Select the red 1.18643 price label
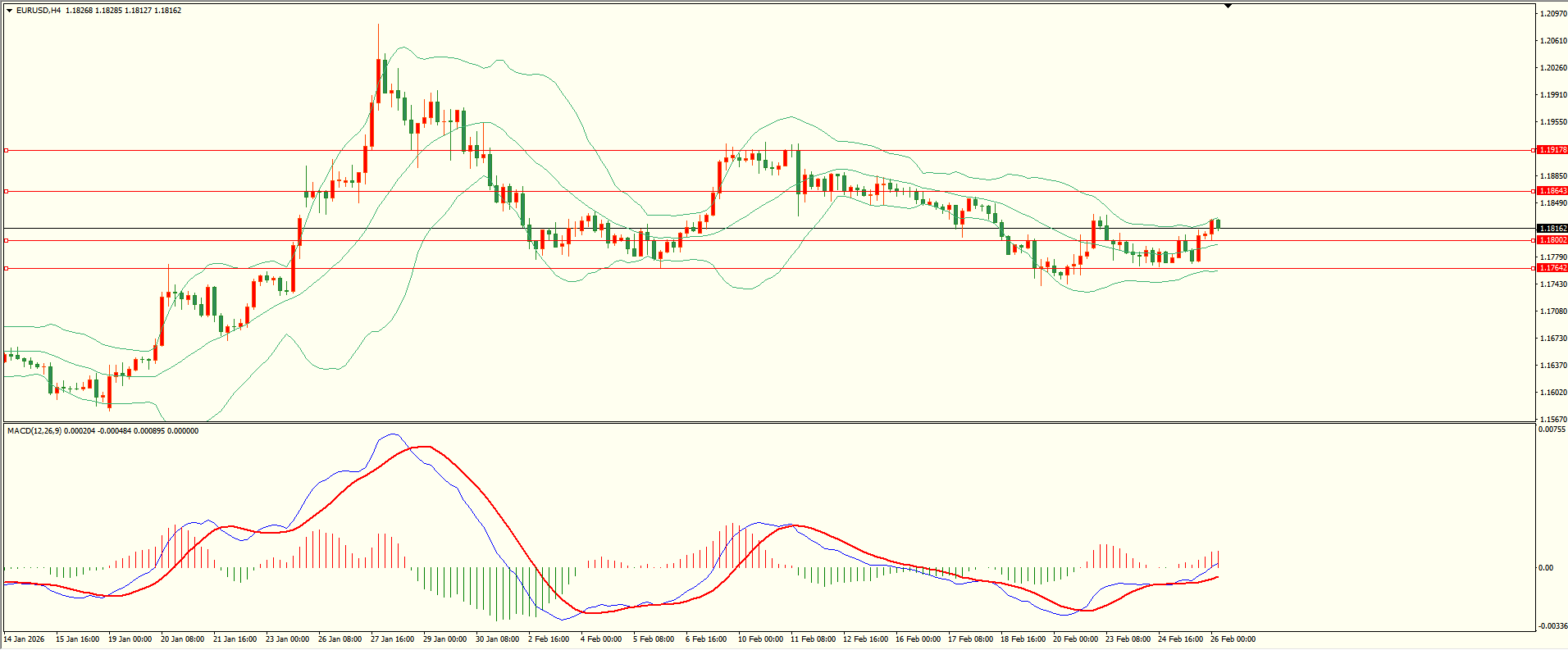Viewport: 1568px width, 650px height. [1552, 191]
